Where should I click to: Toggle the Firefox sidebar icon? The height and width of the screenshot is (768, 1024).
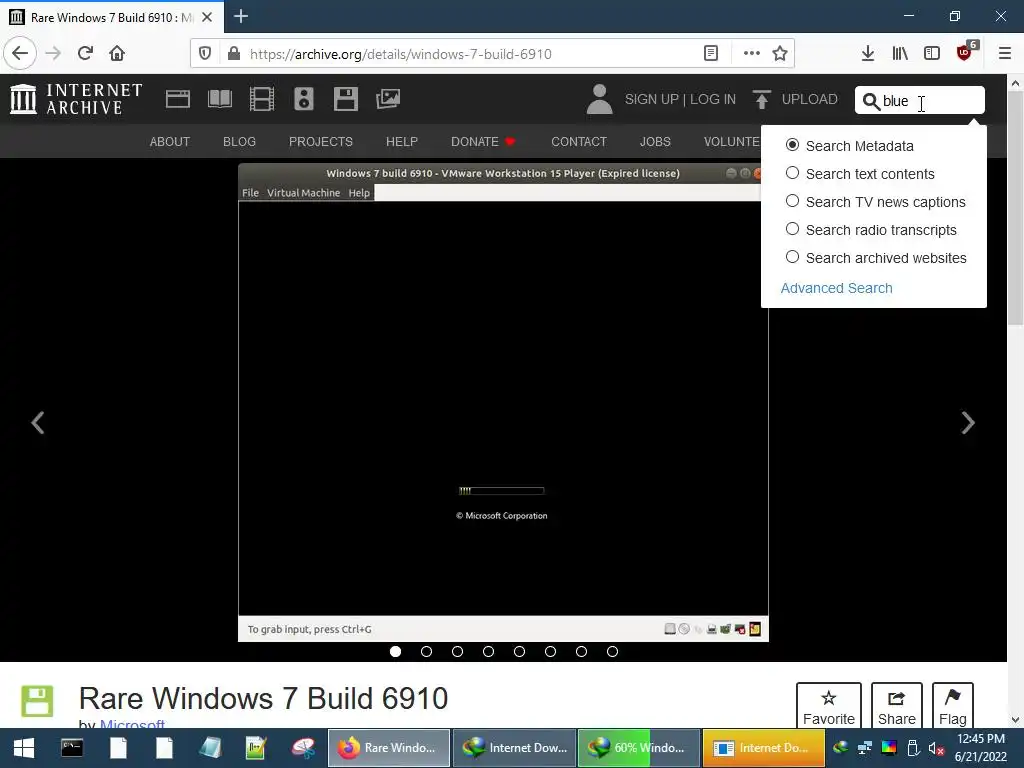[x=932, y=54]
